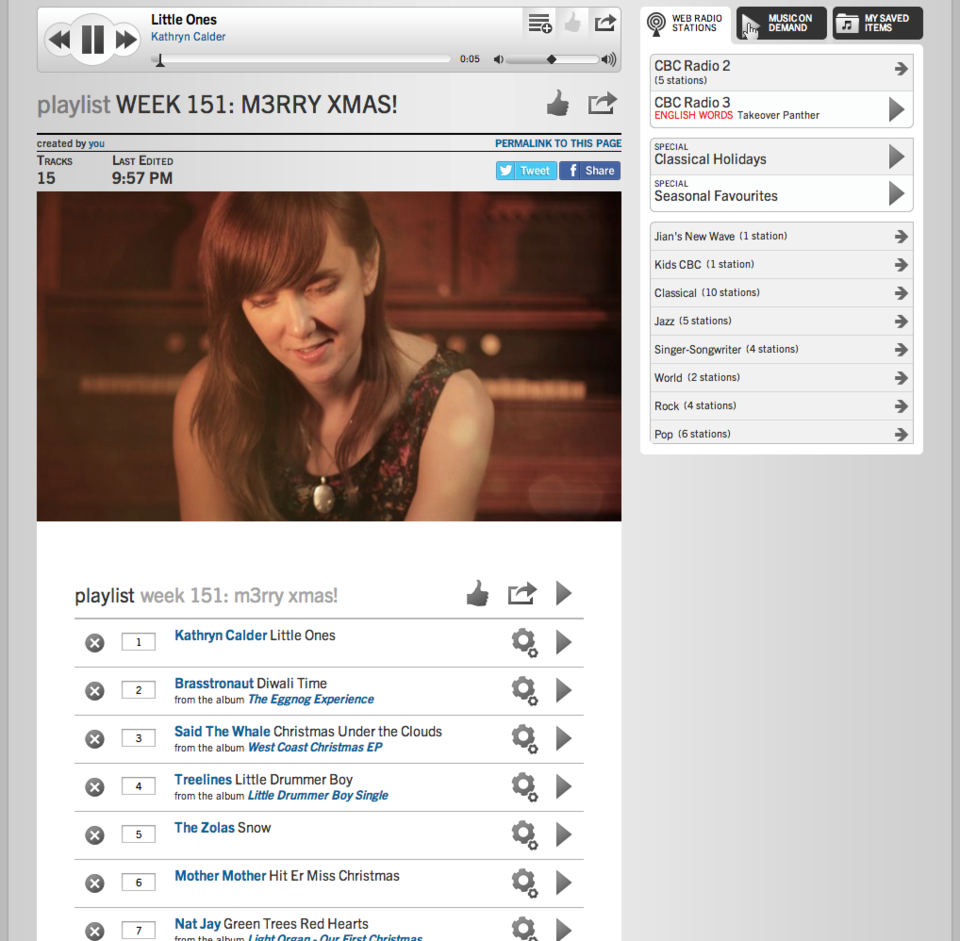960x941 pixels.
Task: Share the WEEK 151 playlist from header
Action: tap(602, 103)
